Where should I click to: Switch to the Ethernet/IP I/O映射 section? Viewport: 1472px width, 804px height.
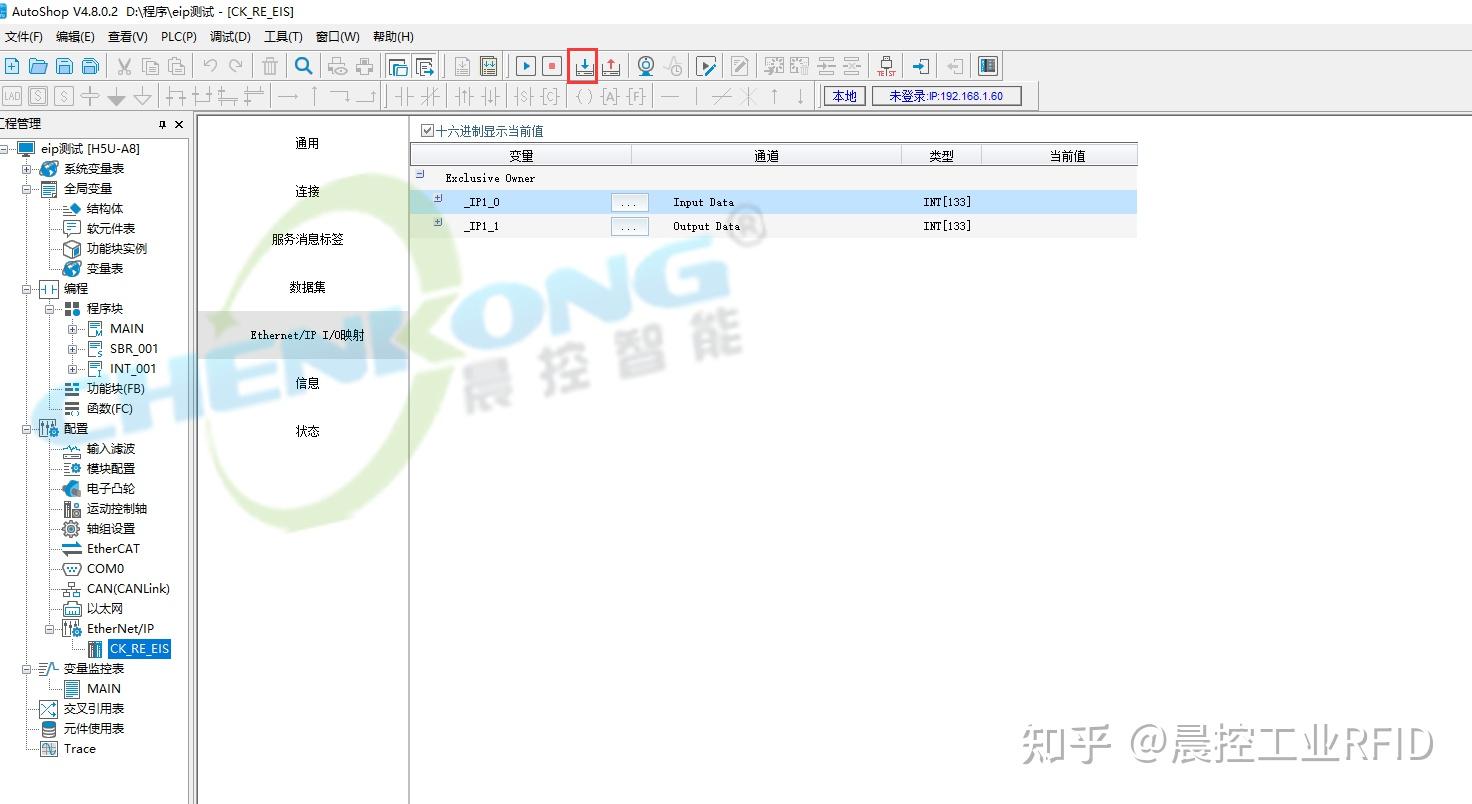point(307,335)
